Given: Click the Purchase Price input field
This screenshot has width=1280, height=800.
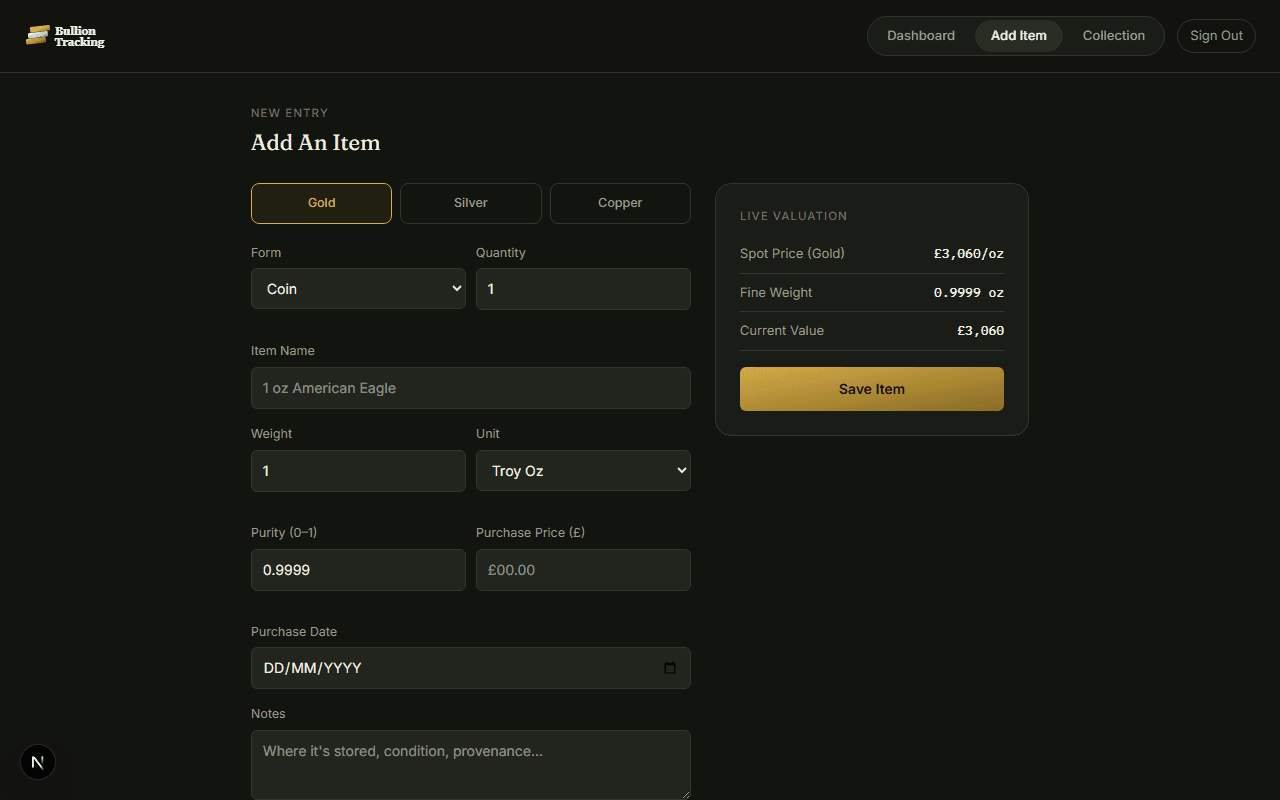Looking at the screenshot, I should [583, 570].
